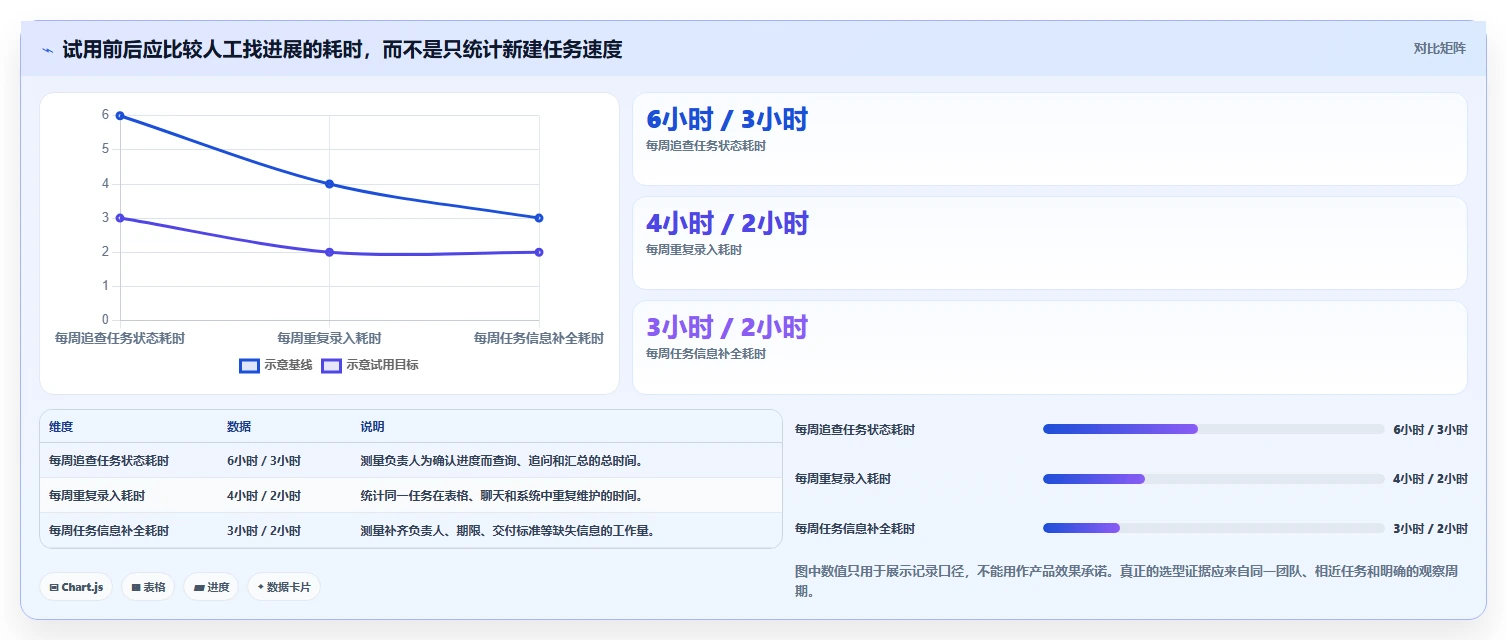Click the disclaimer note starting 图中数值只用于
This screenshot has height=640, width=1507.
coord(1126,581)
